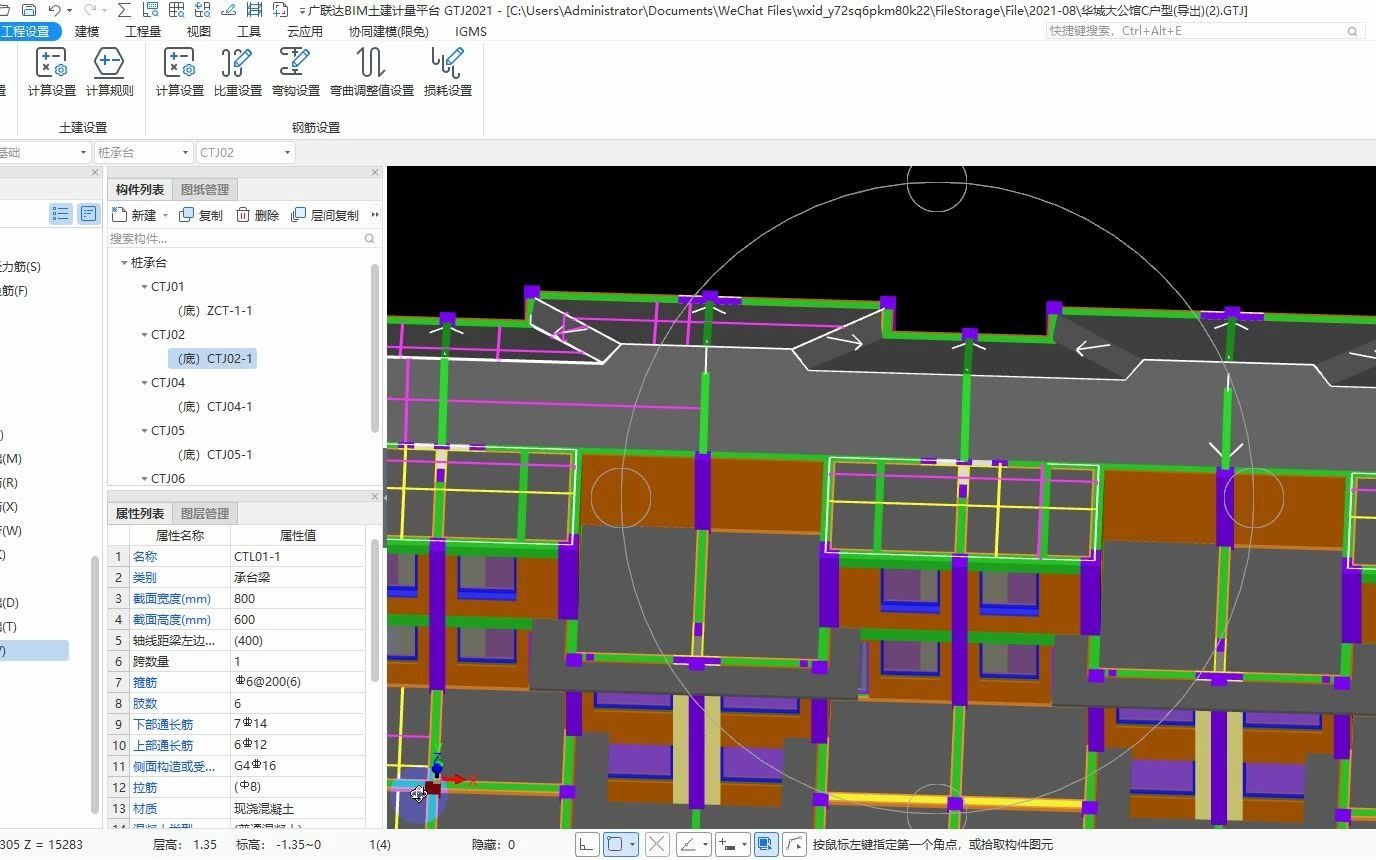Toggle the list view button in navigation panel

pyautogui.click(x=61, y=214)
